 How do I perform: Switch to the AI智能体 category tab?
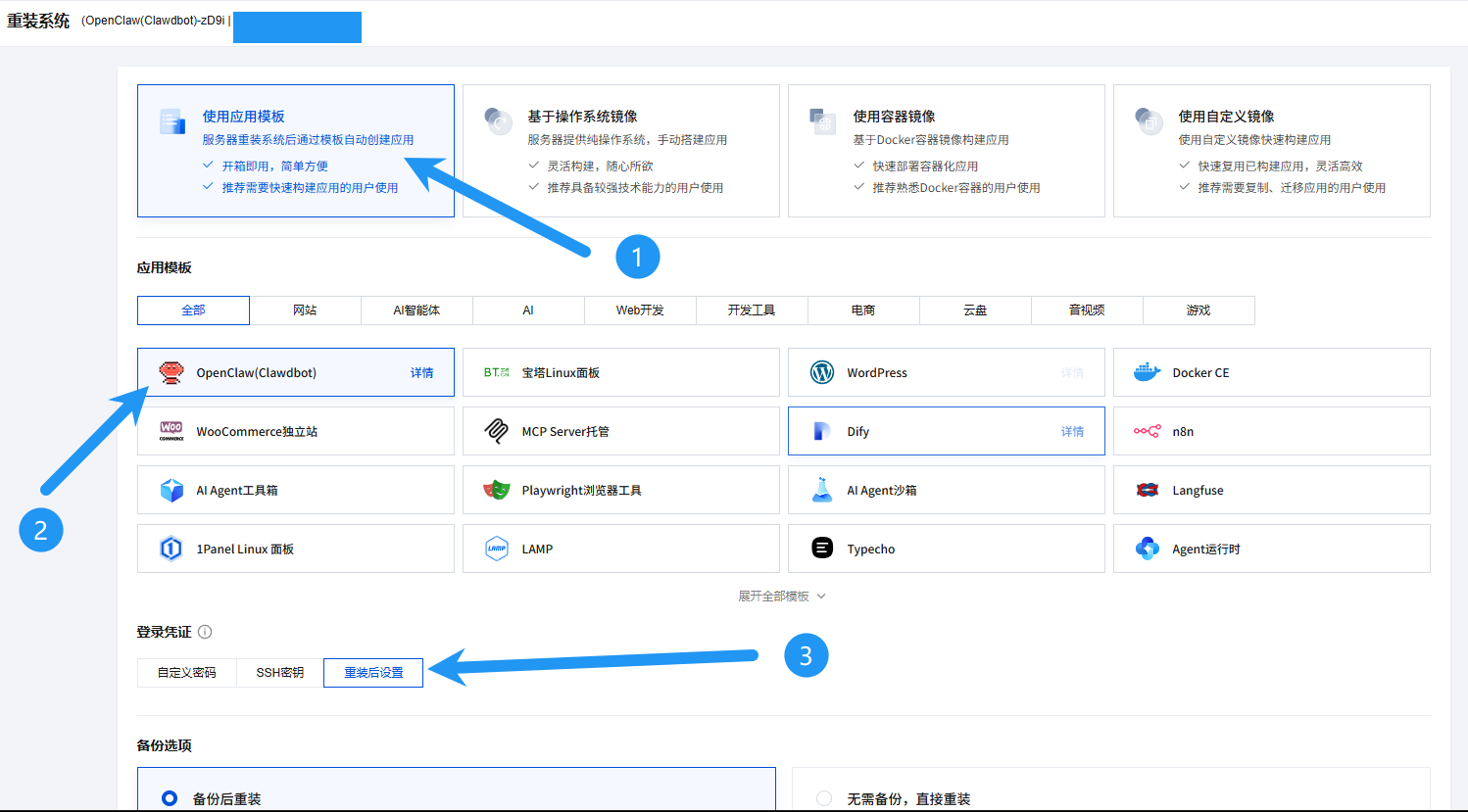(x=416, y=310)
